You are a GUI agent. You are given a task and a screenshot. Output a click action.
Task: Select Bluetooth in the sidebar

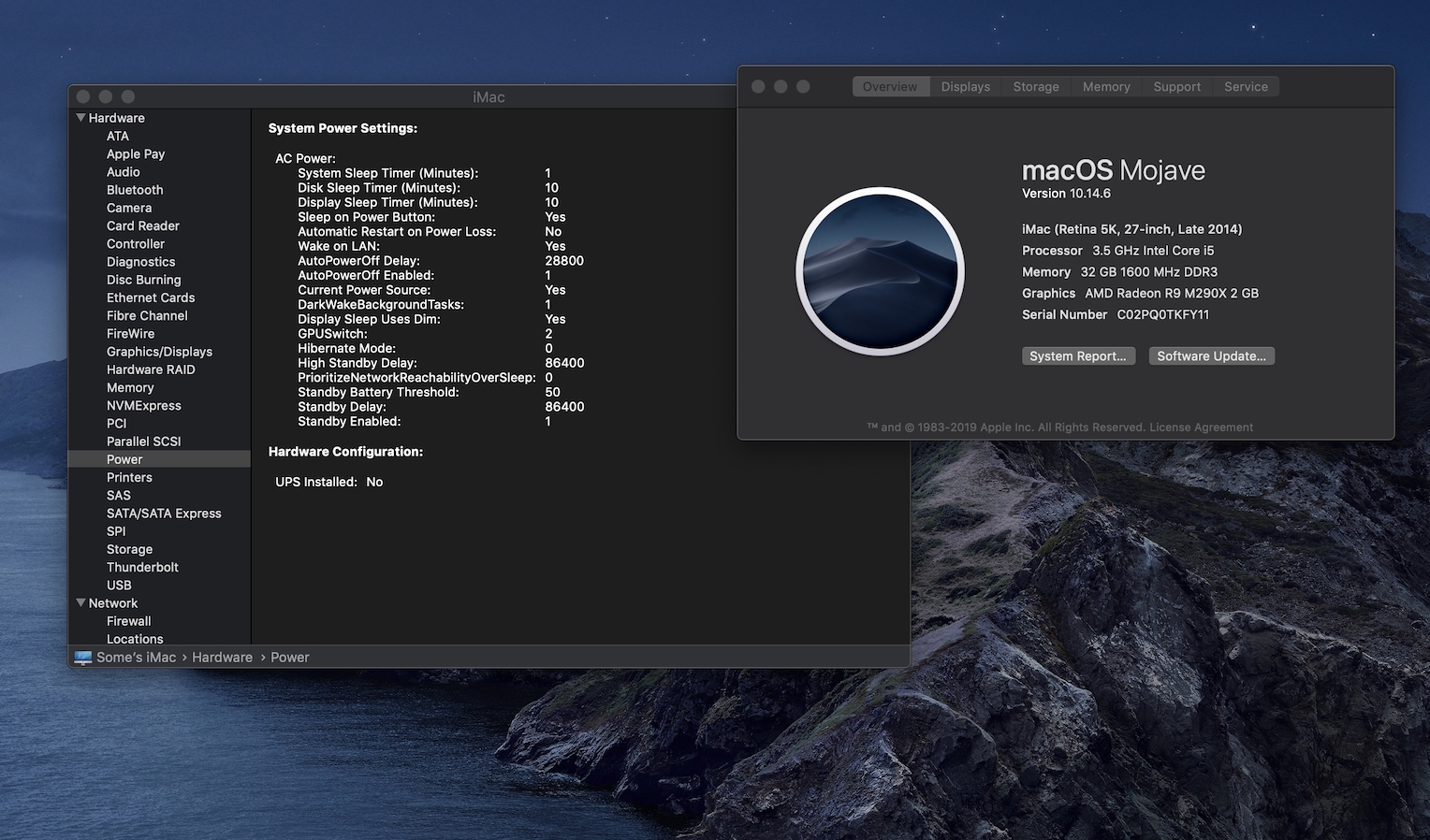(135, 190)
